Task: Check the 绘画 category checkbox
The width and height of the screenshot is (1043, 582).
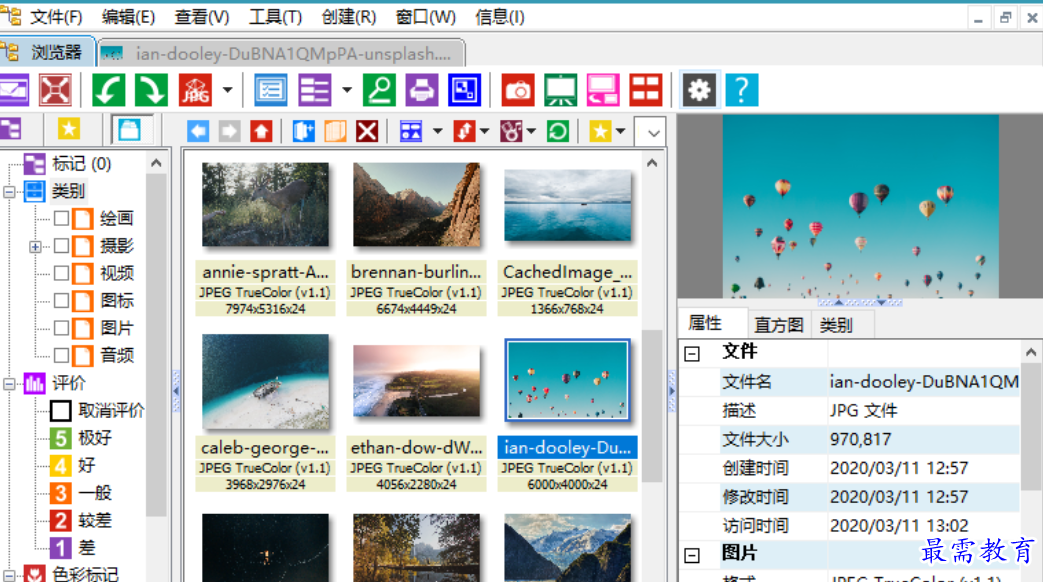Action: [x=61, y=218]
